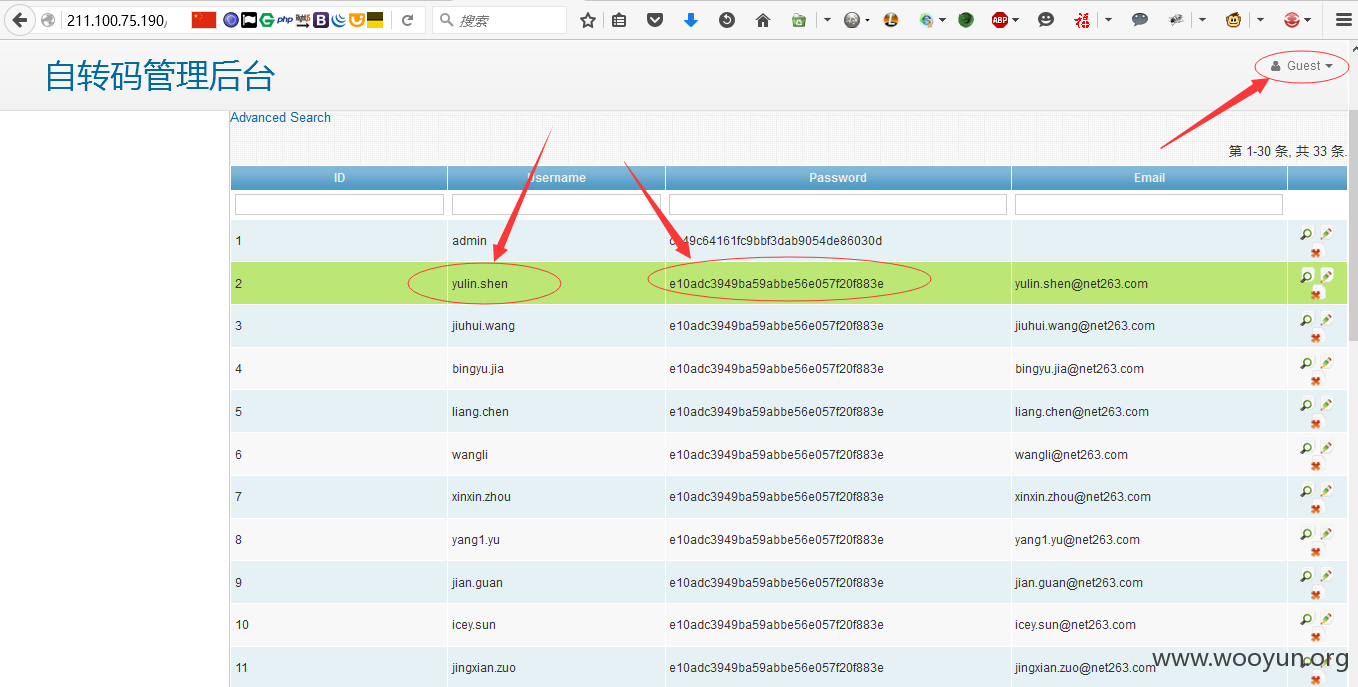Edit the jiuhui.wang record

tap(1326, 320)
